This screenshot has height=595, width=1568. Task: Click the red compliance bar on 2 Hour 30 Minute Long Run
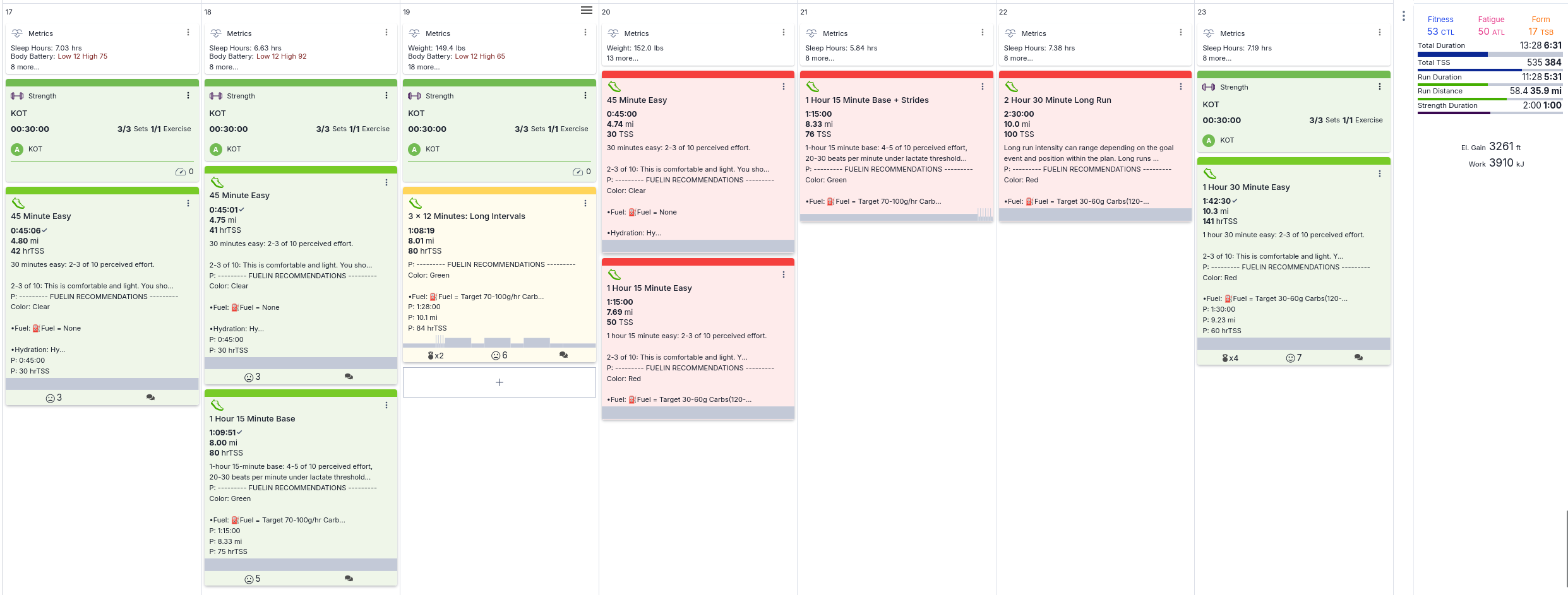[x=1094, y=74]
